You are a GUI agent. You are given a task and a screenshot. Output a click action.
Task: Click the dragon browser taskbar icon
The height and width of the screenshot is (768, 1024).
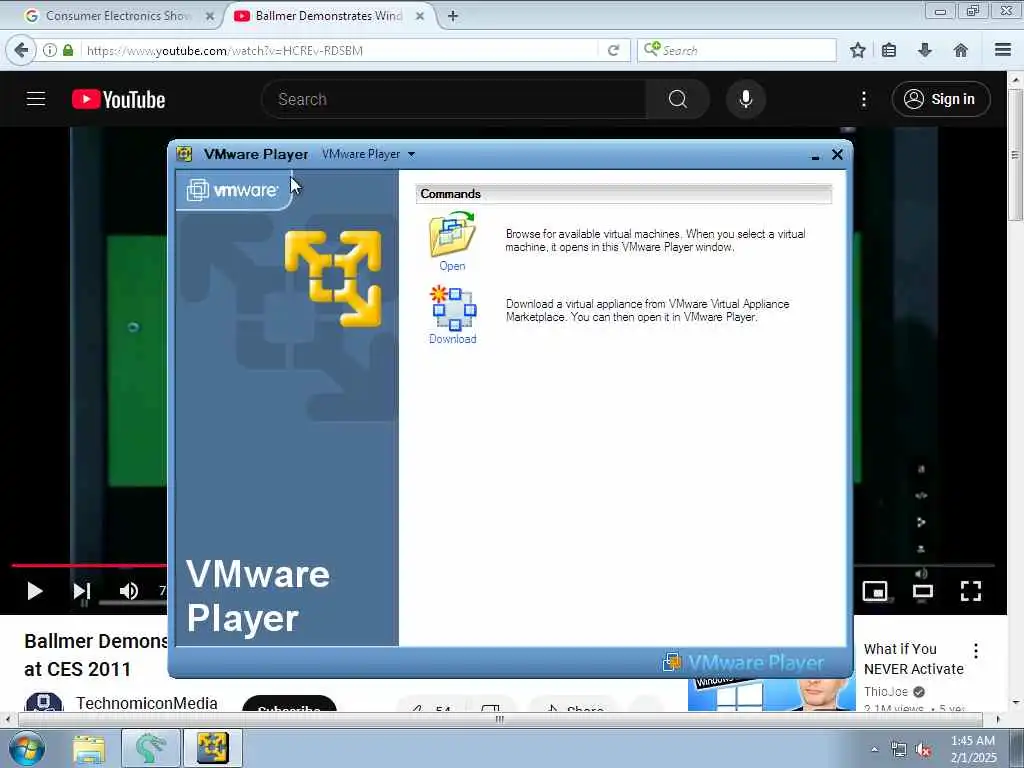click(150, 748)
